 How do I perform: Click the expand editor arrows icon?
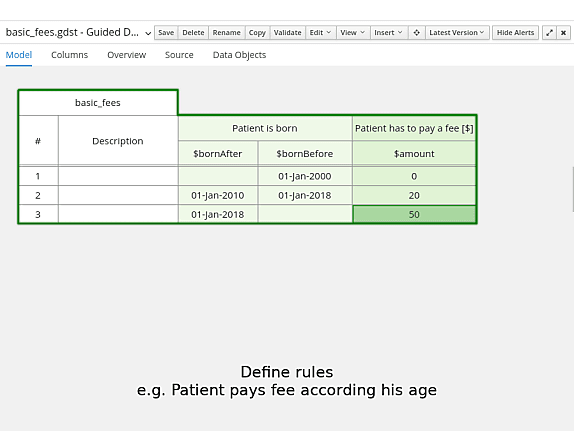549,33
